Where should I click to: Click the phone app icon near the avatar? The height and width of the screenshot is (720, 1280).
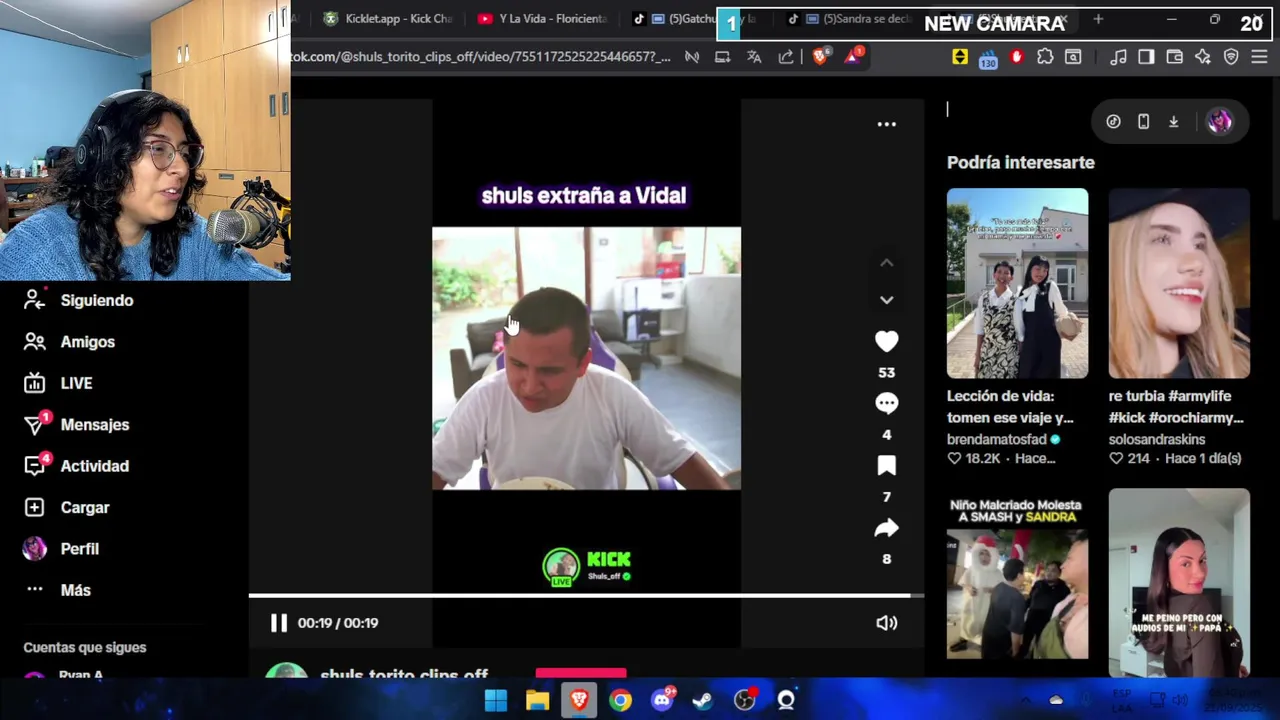(1144, 122)
